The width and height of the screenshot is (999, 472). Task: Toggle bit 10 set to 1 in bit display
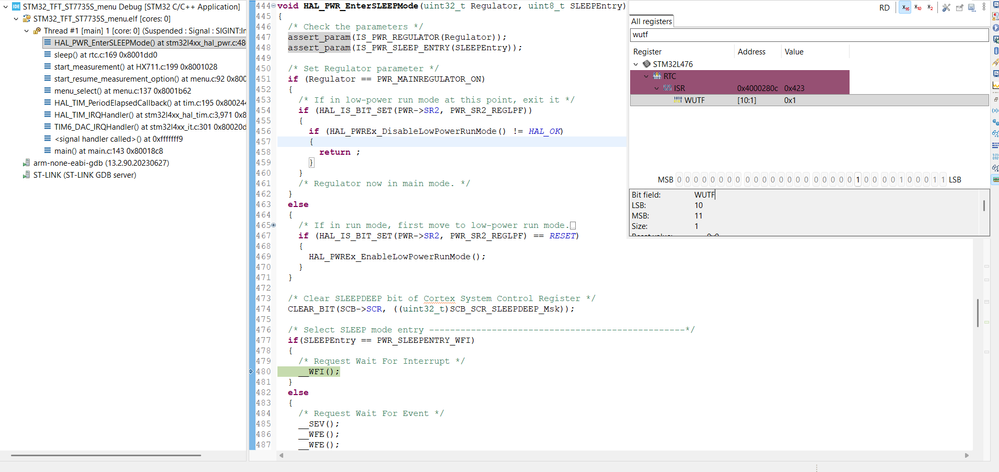click(x=859, y=178)
